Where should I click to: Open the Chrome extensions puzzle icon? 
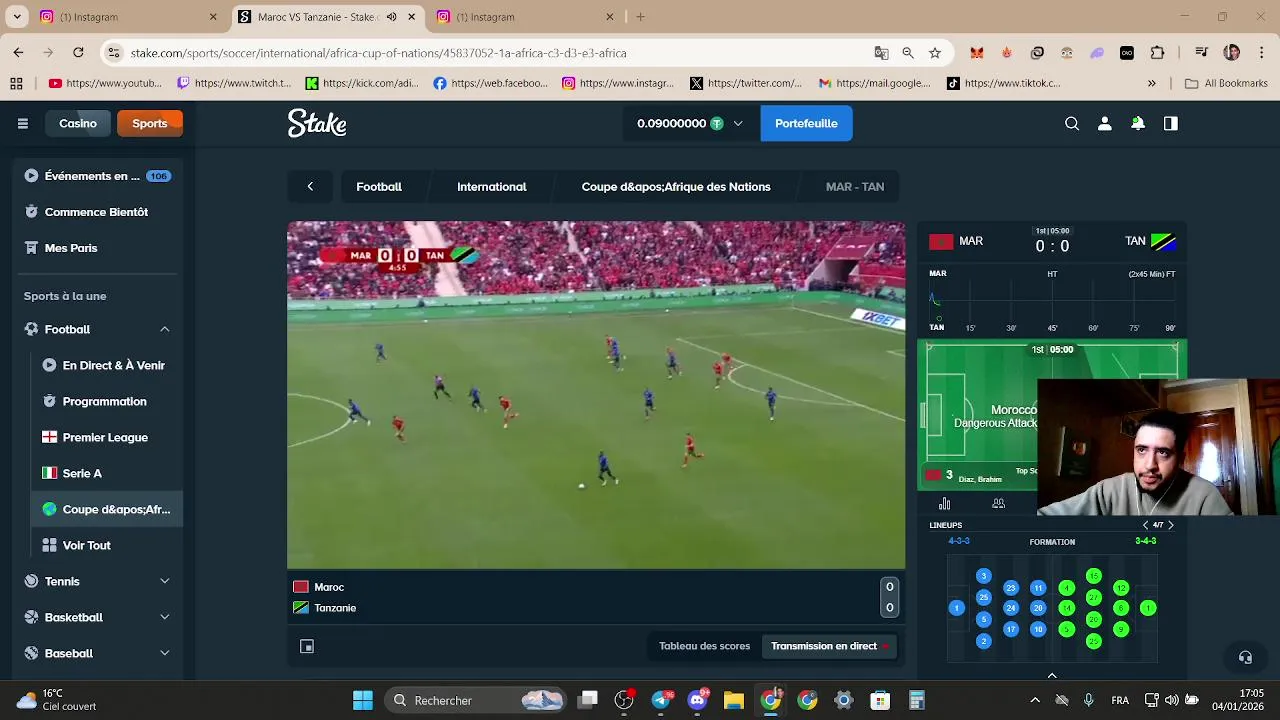tap(1158, 53)
